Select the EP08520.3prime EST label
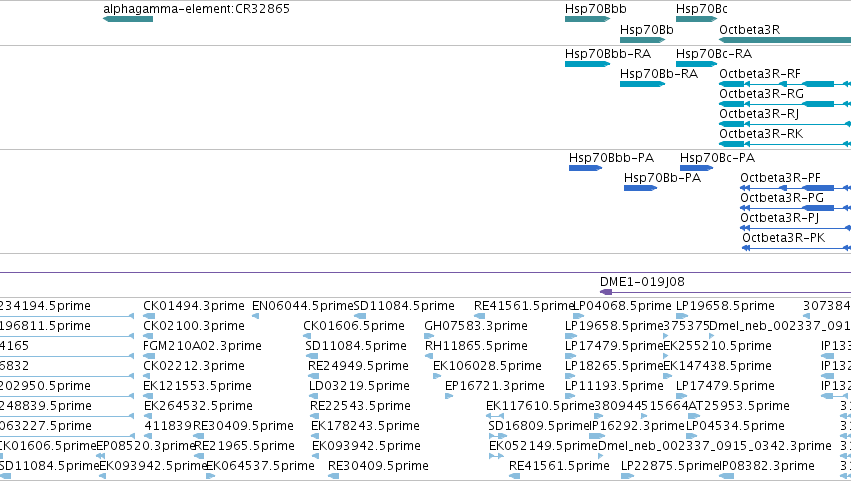 click(145, 446)
